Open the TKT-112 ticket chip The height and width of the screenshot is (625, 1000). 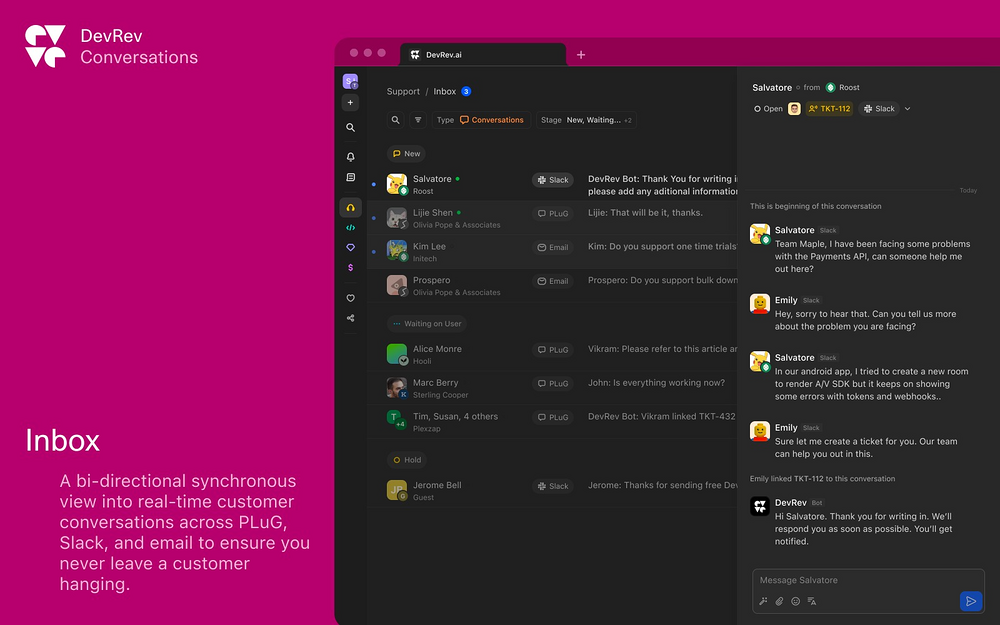pos(829,109)
